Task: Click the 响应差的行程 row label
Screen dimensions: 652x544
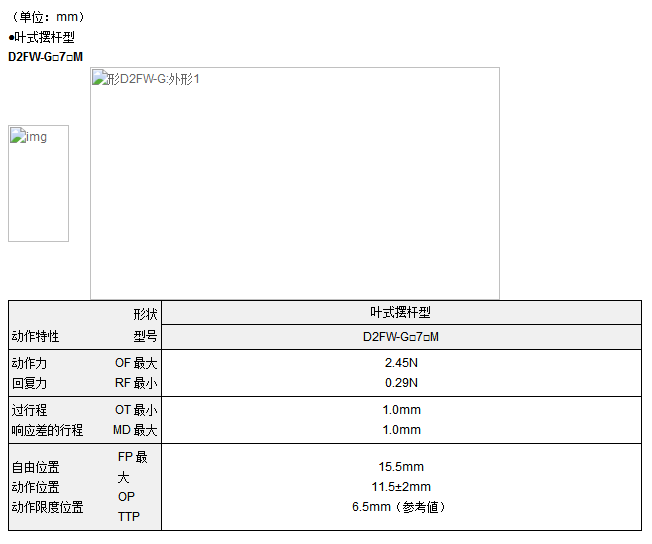Action: tap(47, 430)
